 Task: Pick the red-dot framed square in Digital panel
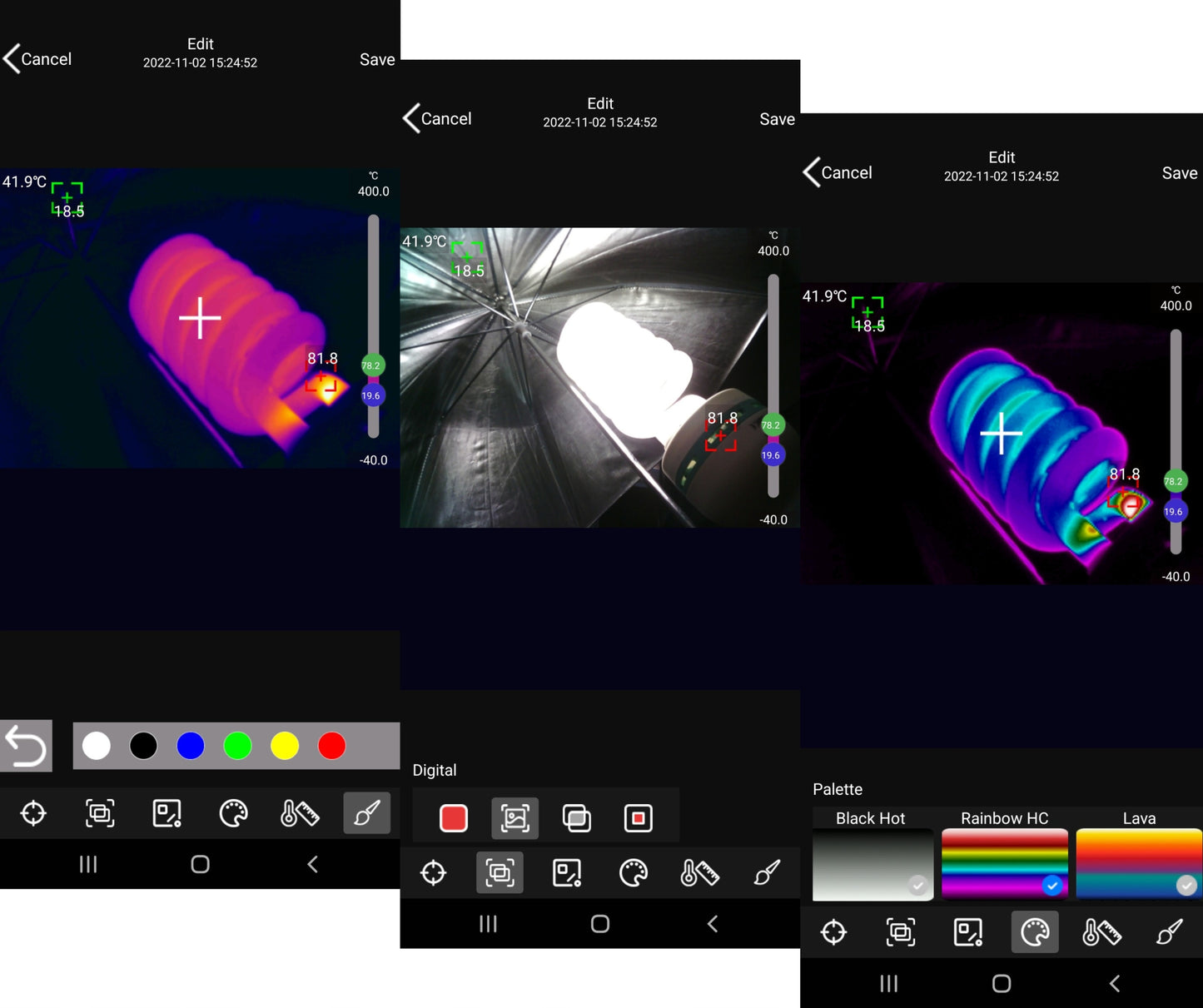tap(638, 818)
